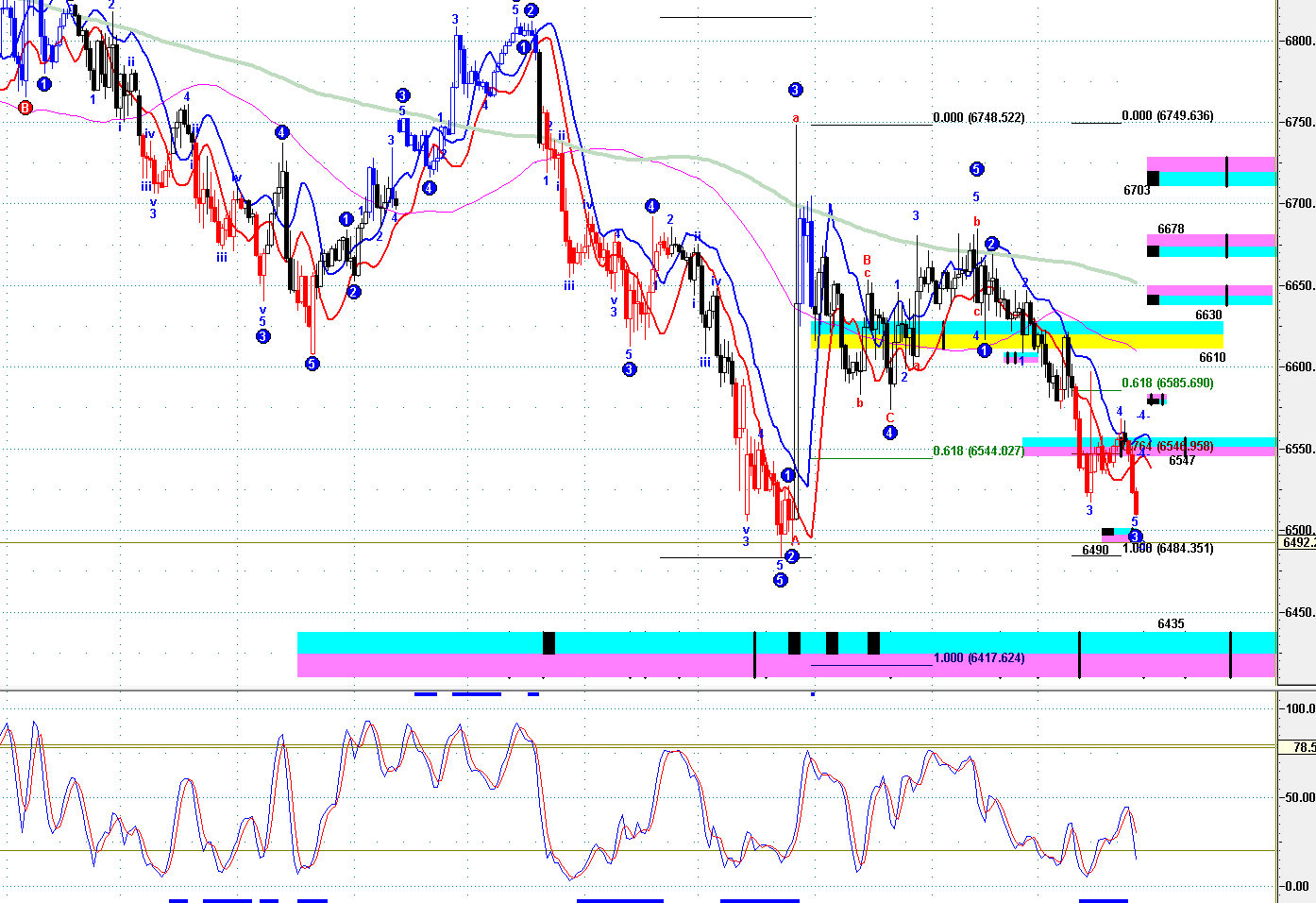Click the 6435 price level label
This screenshot has width=1316, height=903.
pos(1171,624)
